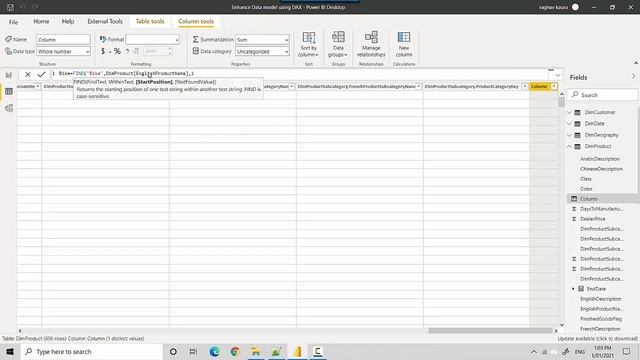Expand the formula bar with chevron
This screenshot has height=360, width=640.
tap(557, 75)
